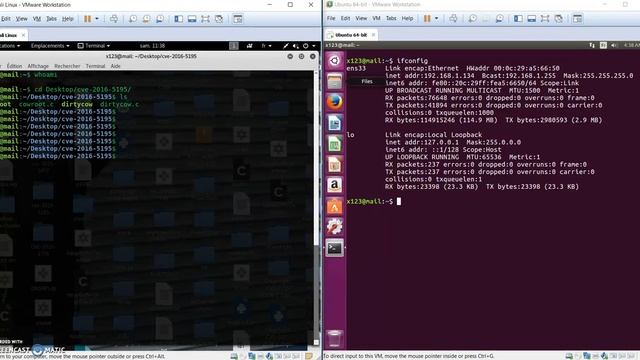Open Ubuntu Dash from the launcher
This screenshot has height=360, width=640.
(x=334, y=61)
